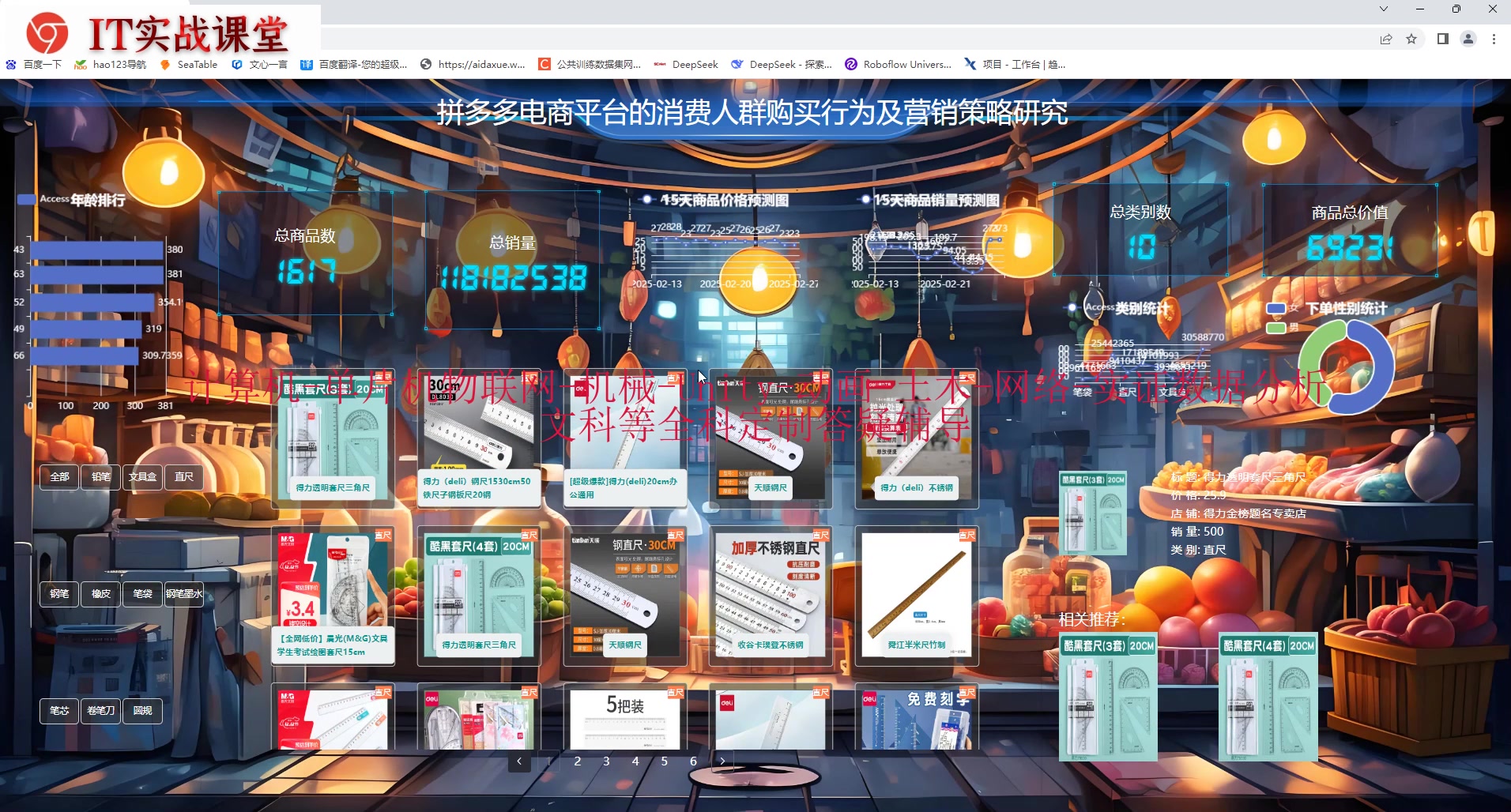Filter products by 笔芯
The height and width of the screenshot is (812, 1511).
tap(59, 711)
